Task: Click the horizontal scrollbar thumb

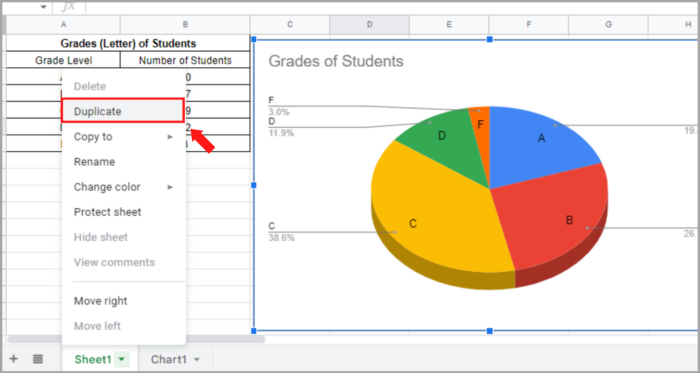Action: (x=137, y=339)
